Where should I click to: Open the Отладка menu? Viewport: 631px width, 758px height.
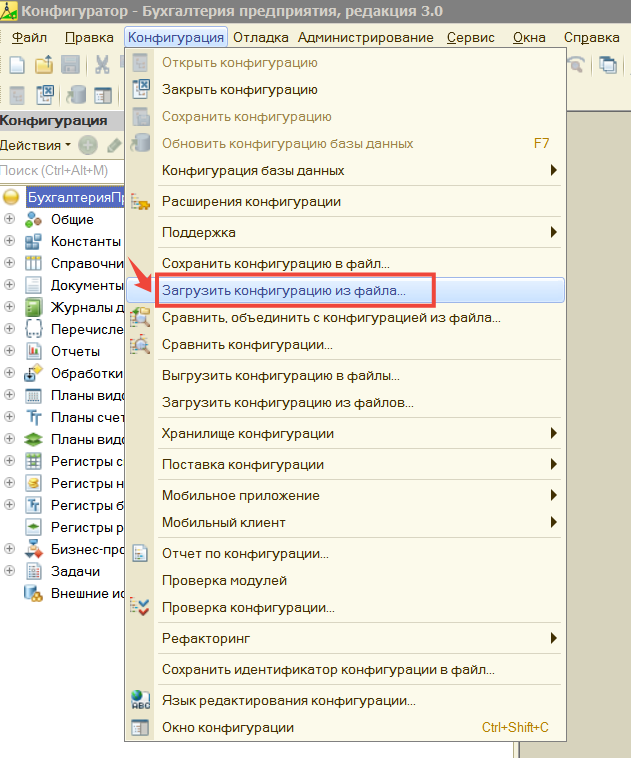click(261, 37)
